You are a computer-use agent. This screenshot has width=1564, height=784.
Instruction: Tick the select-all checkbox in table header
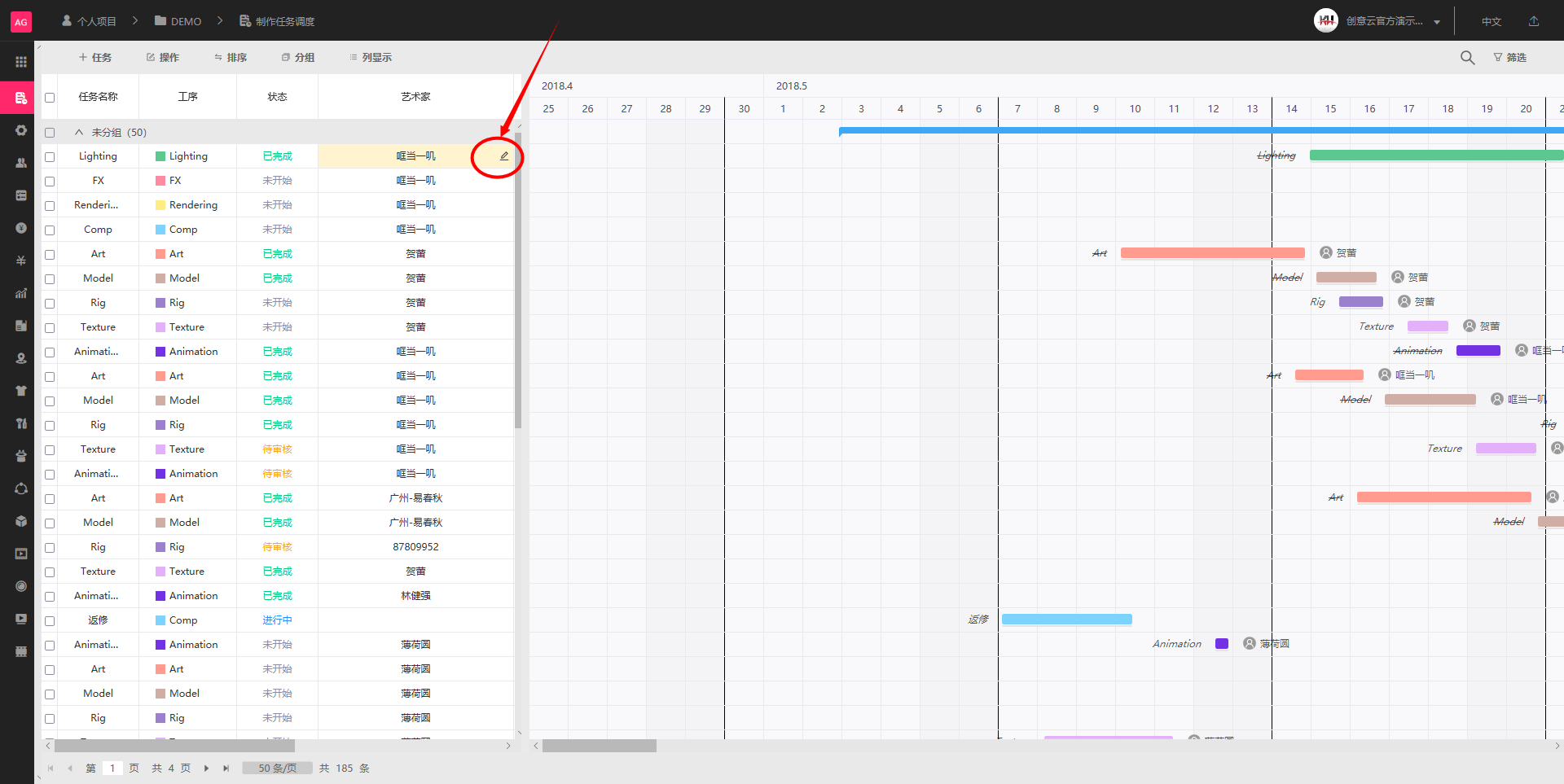click(50, 98)
